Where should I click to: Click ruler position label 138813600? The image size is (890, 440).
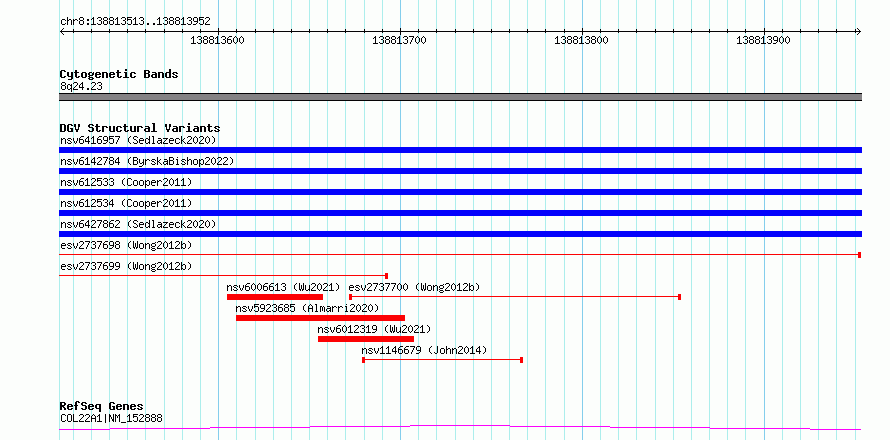pos(217,40)
